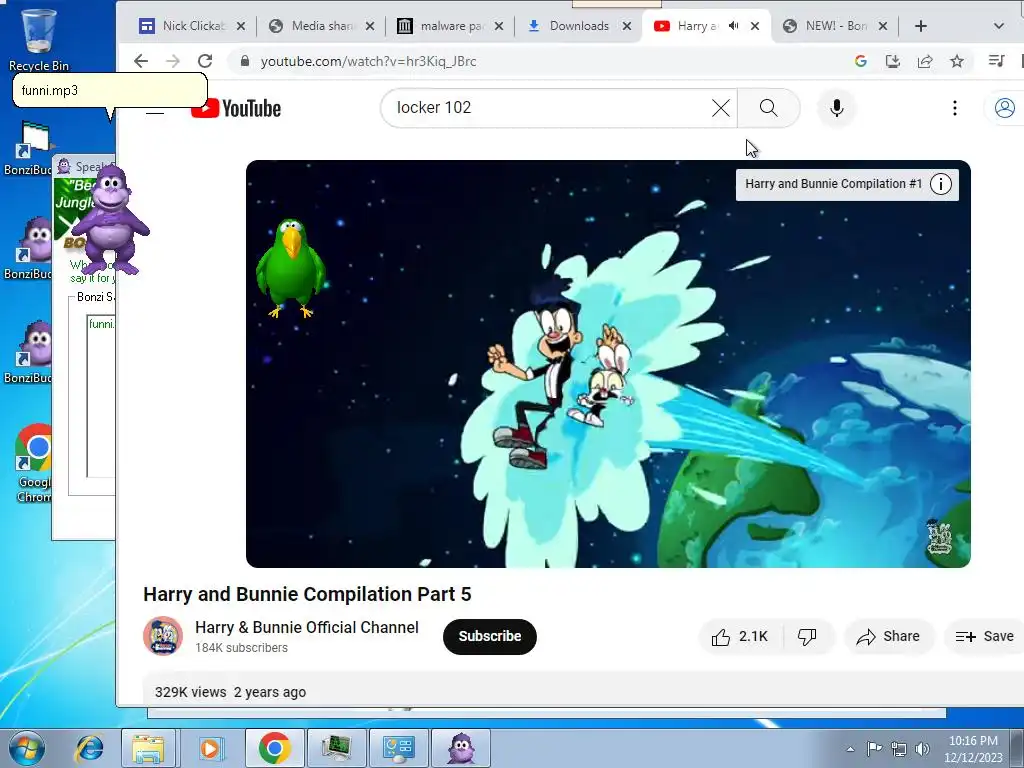Screen dimensions: 1024x768
Task: Click the browser forward arrow
Action: pyautogui.click(x=173, y=61)
